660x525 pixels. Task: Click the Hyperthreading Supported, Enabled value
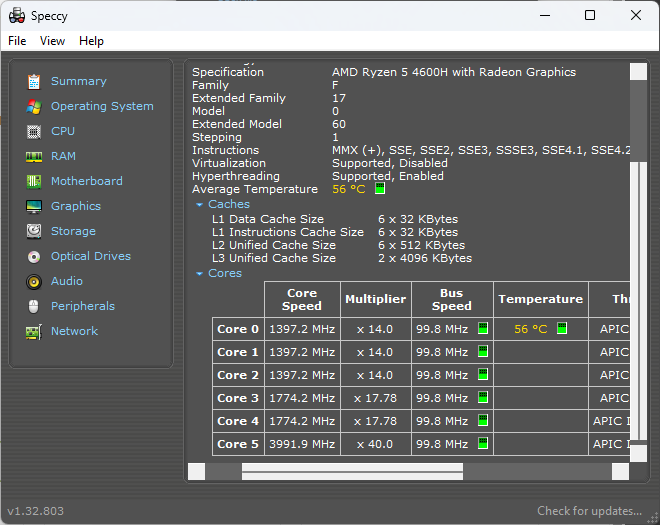coord(388,176)
